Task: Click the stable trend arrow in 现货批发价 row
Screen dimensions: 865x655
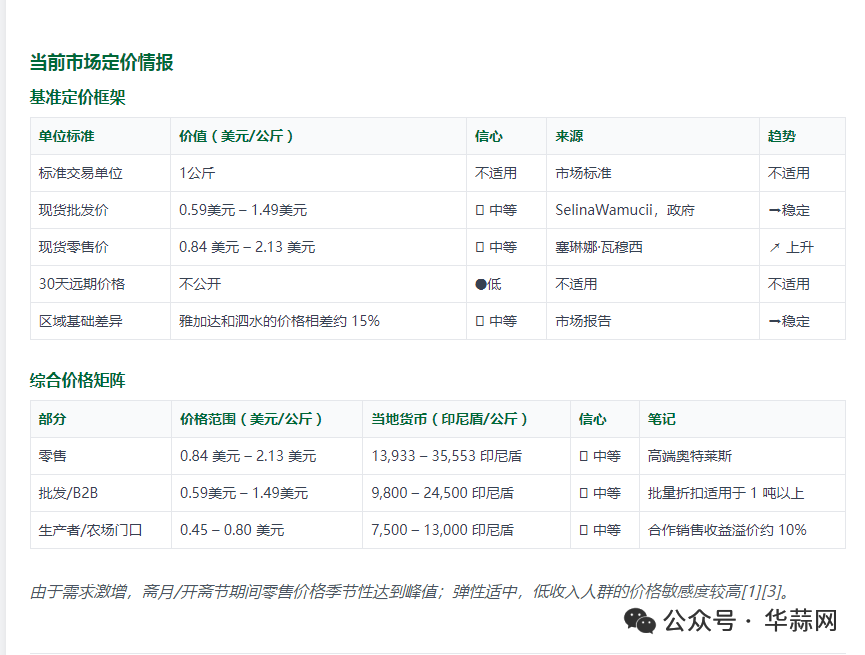Action: (774, 210)
